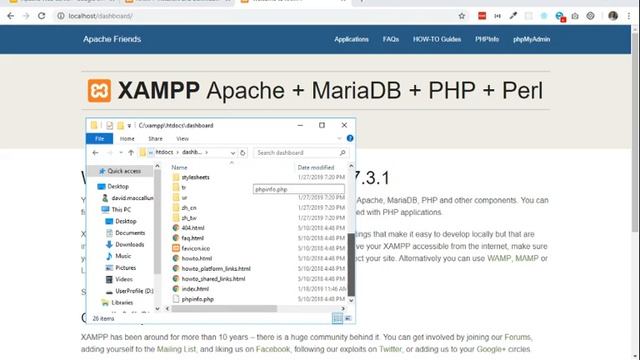Open Applications in Apache Friends navbar
The height and width of the screenshot is (360, 640).
351,39
